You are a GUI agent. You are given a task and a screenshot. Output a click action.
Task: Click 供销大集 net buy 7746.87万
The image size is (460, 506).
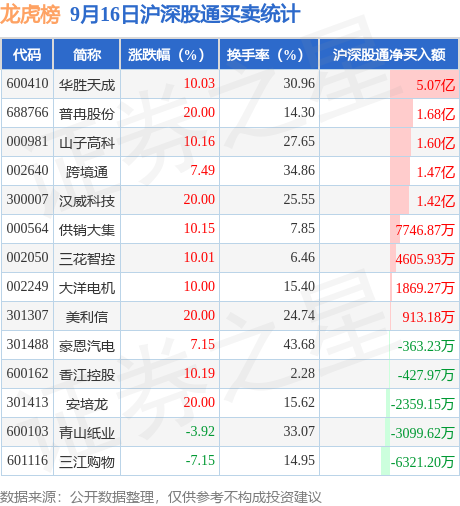click(425, 230)
